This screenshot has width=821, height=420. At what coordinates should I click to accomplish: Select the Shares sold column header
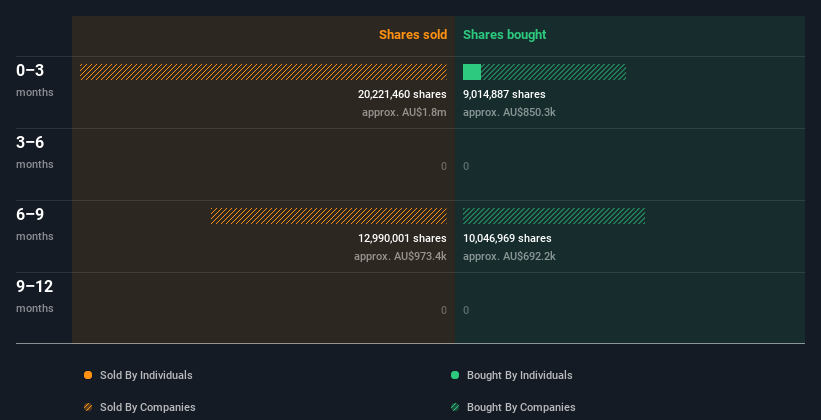tap(413, 35)
